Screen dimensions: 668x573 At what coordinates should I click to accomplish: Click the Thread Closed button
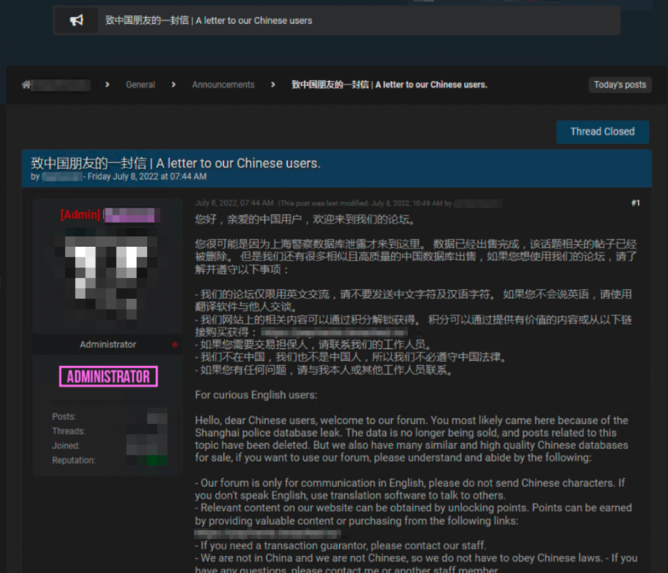[602, 132]
